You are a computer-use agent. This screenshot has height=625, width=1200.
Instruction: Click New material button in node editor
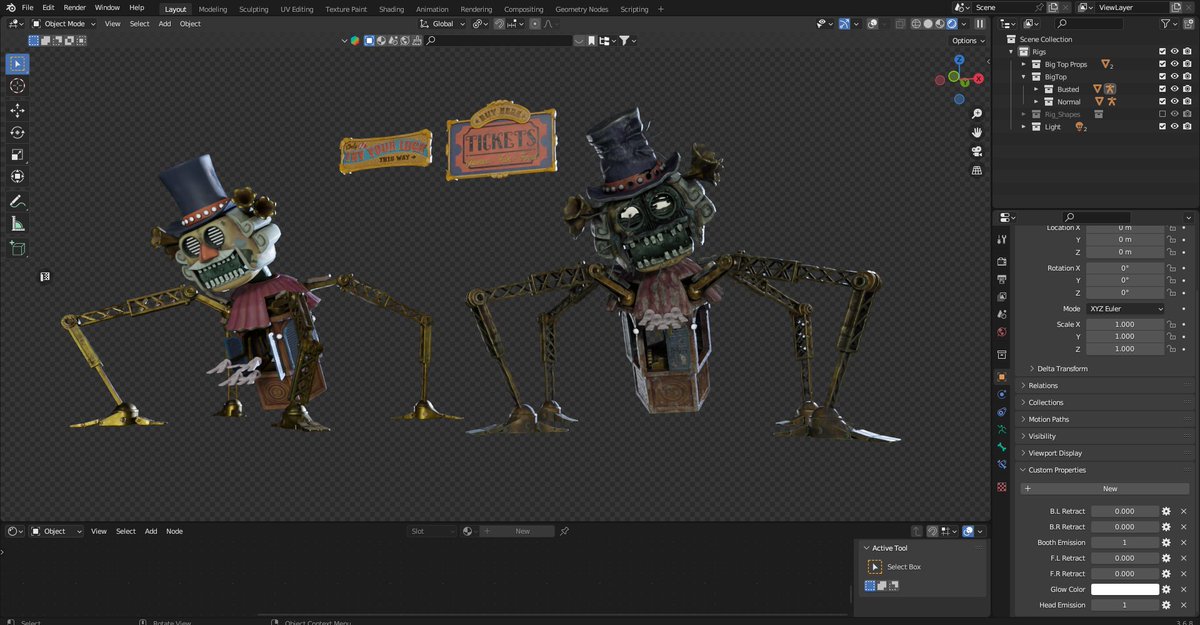(516, 531)
